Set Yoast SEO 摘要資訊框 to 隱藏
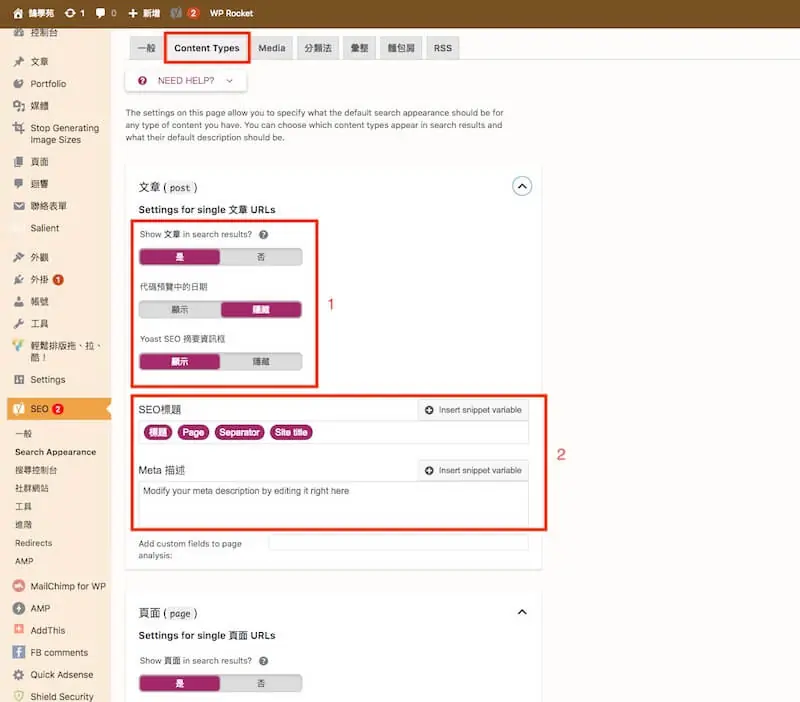 click(261, 362)
